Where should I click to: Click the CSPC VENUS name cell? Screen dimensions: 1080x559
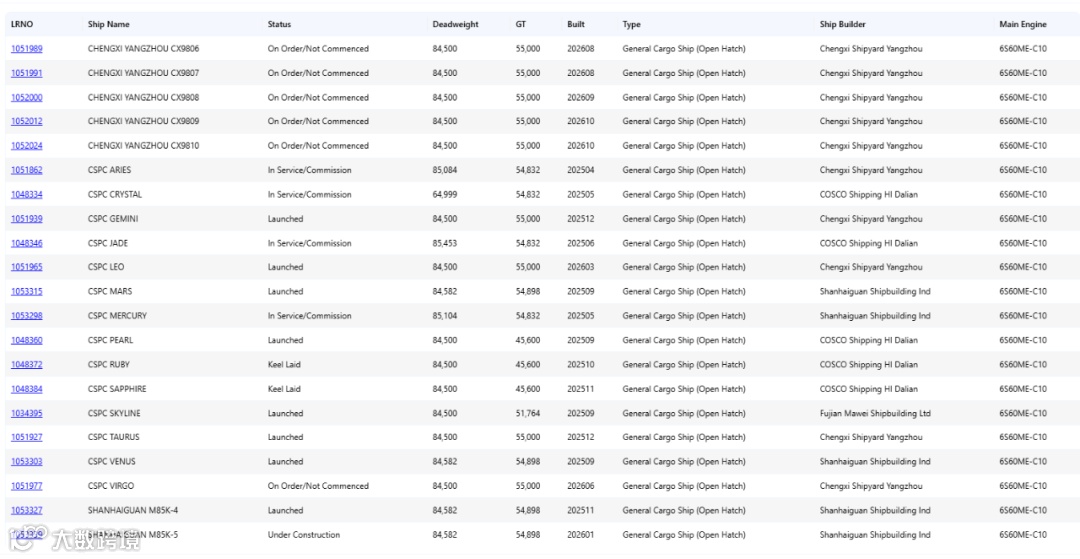(x=112, y=462)
